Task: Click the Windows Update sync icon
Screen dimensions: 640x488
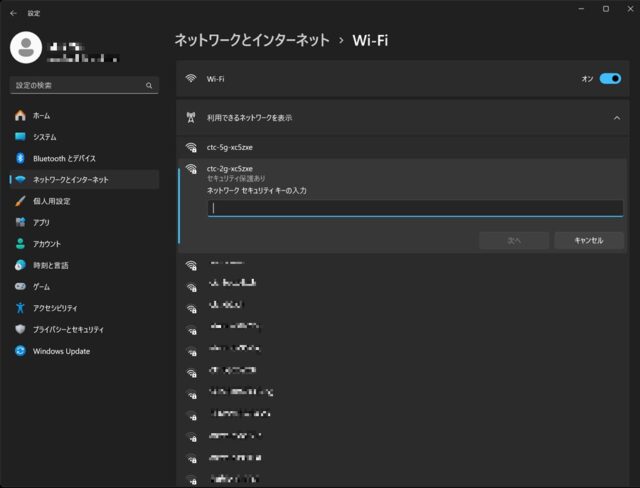Action: (20, 350)
